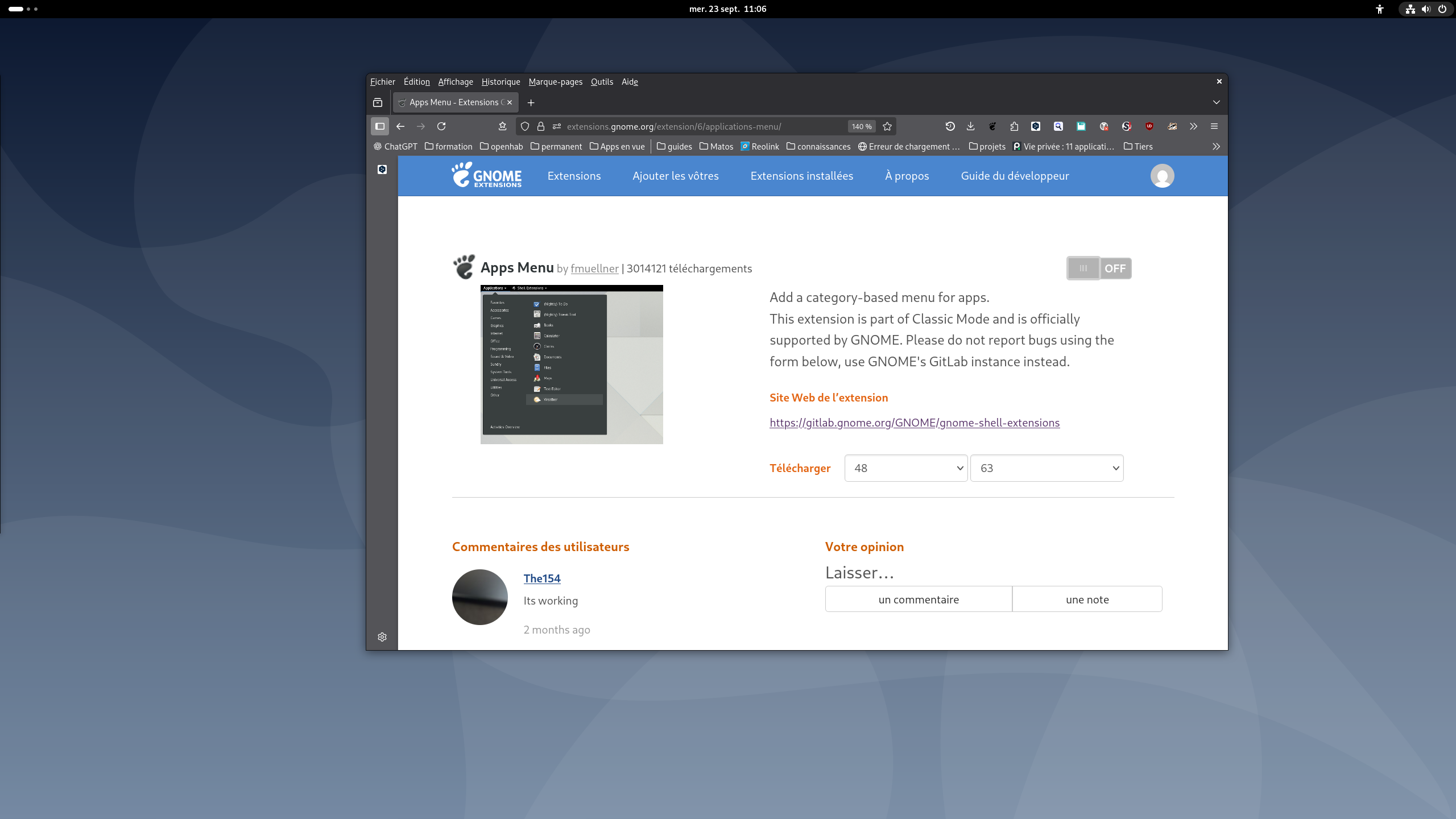Image resolution: width=1456 pixels, height=819 pixels.
Task: Click the padlock site security icon
Action: [x=541, y=126]
